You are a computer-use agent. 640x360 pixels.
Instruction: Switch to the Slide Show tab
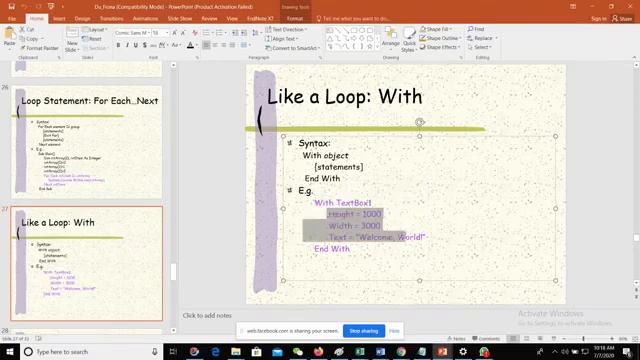(180, 18)
